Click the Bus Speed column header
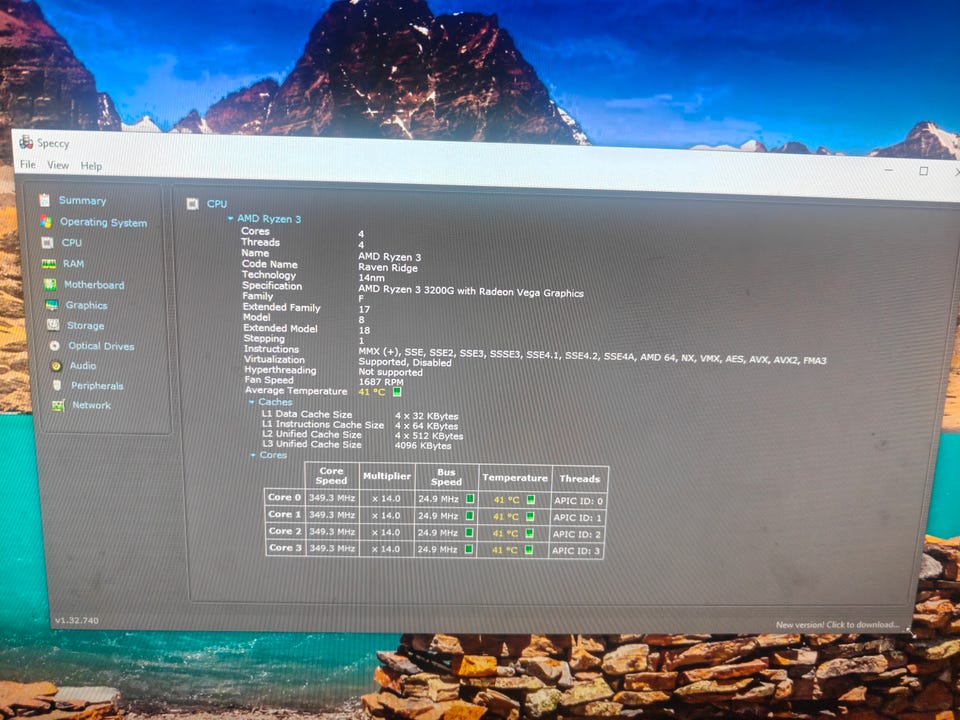 446,477
